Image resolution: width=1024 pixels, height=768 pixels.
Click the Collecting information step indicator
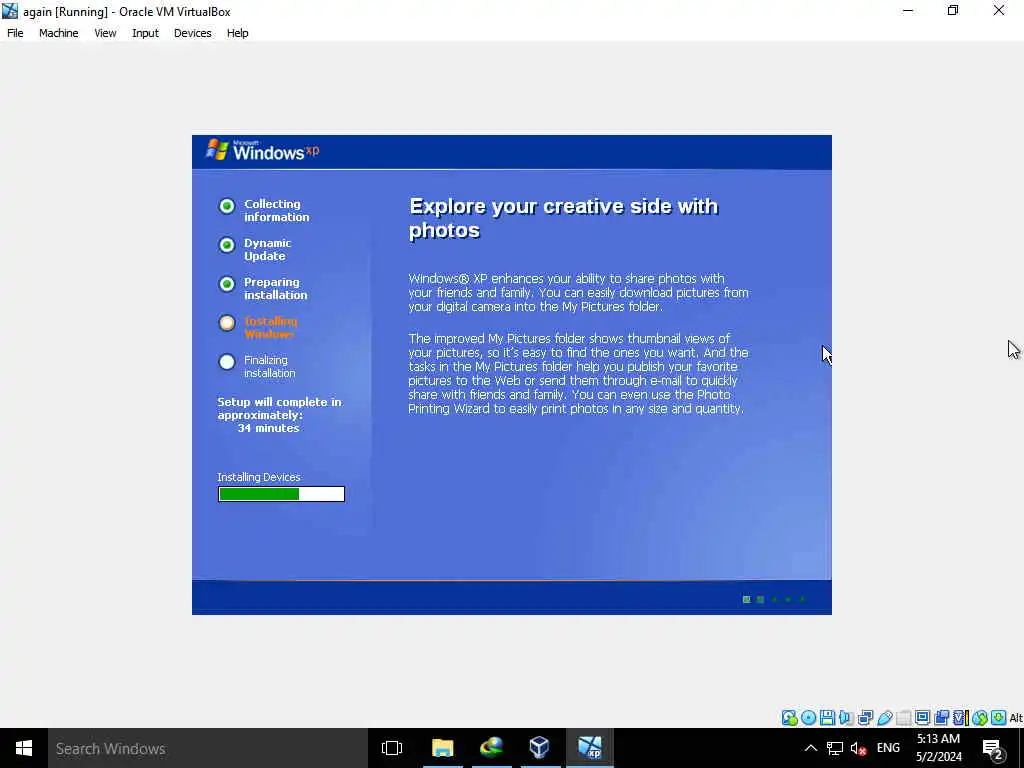pyautogui.click(x=227, y=206)
